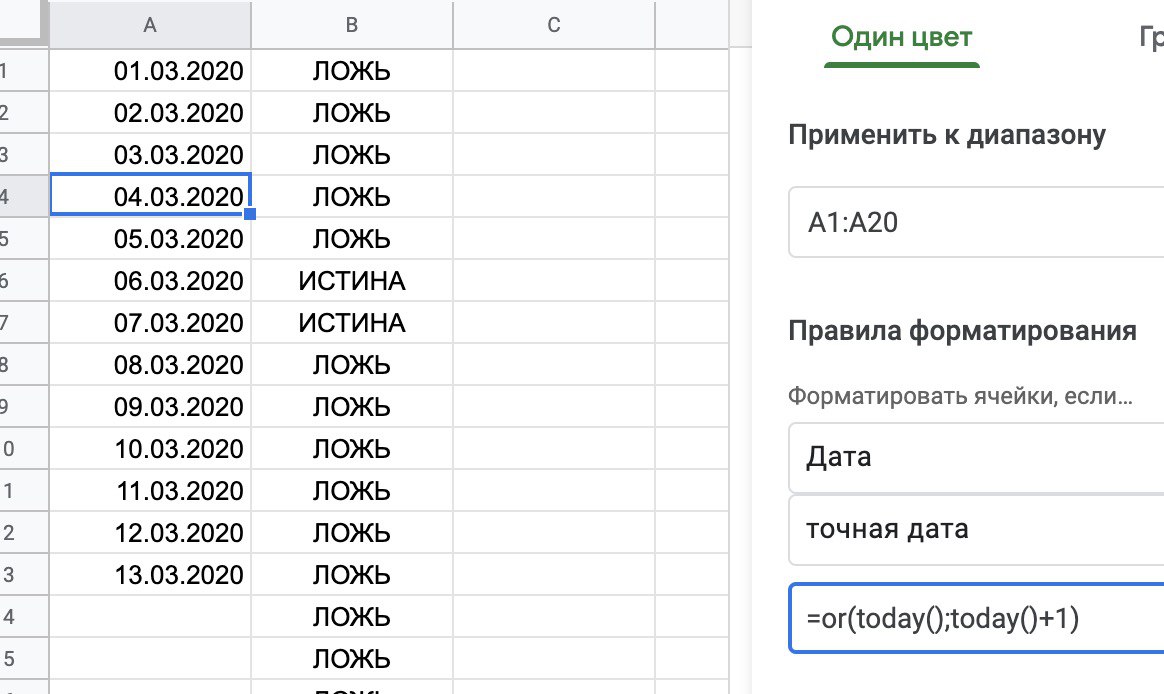
Task: Click the empty column C cell in first row
Action: tap(554, 72)
